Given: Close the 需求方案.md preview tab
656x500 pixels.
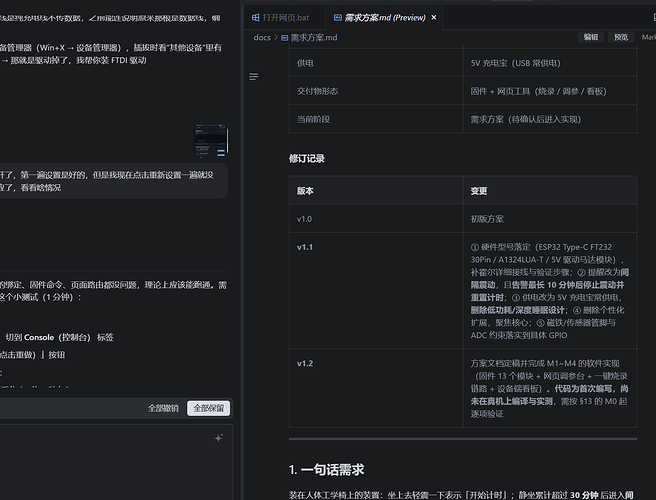Looking at the screenshot, I should (434, 17).
